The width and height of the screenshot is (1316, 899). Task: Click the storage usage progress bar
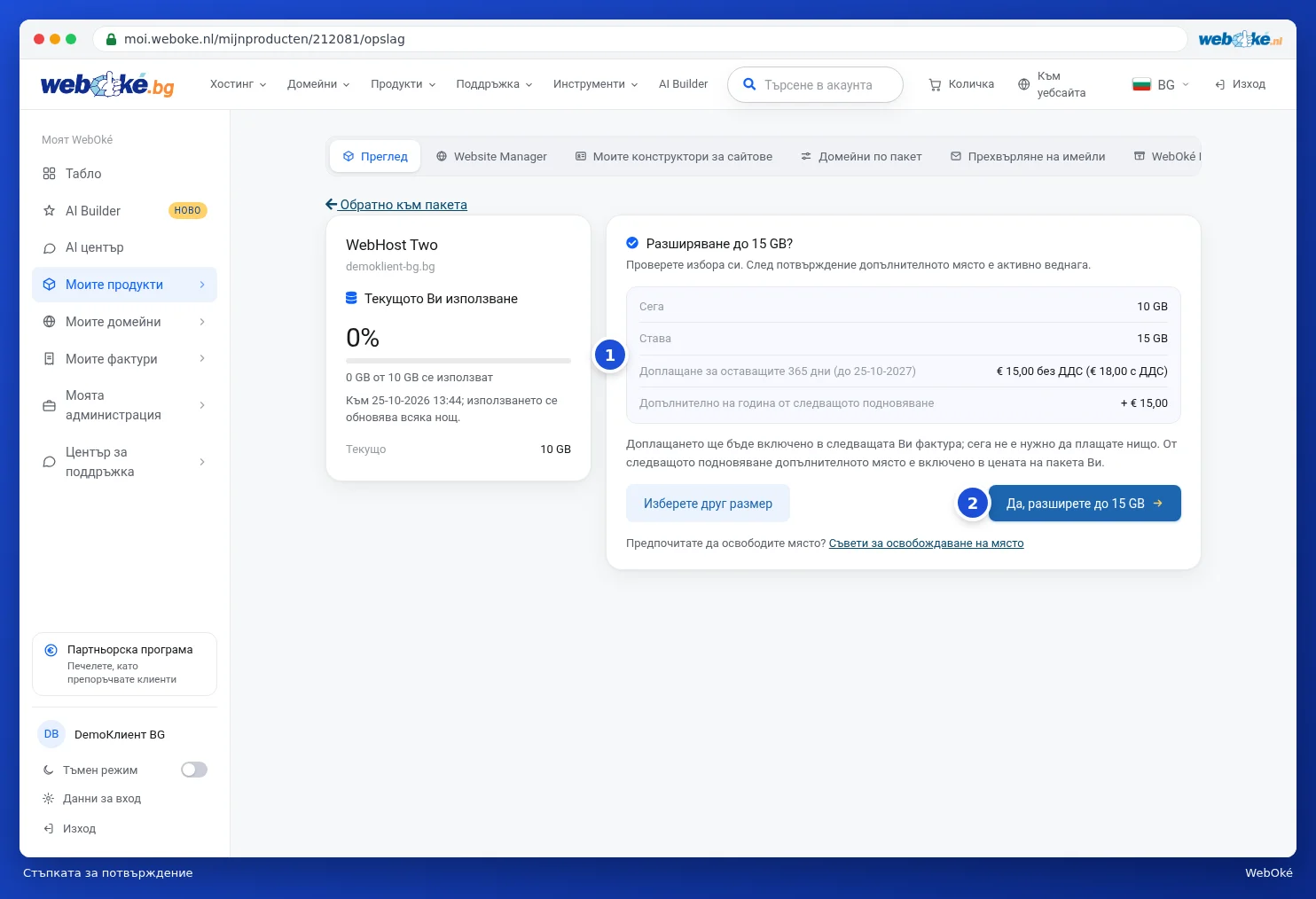pyautogui.click(x=458, y=361)
